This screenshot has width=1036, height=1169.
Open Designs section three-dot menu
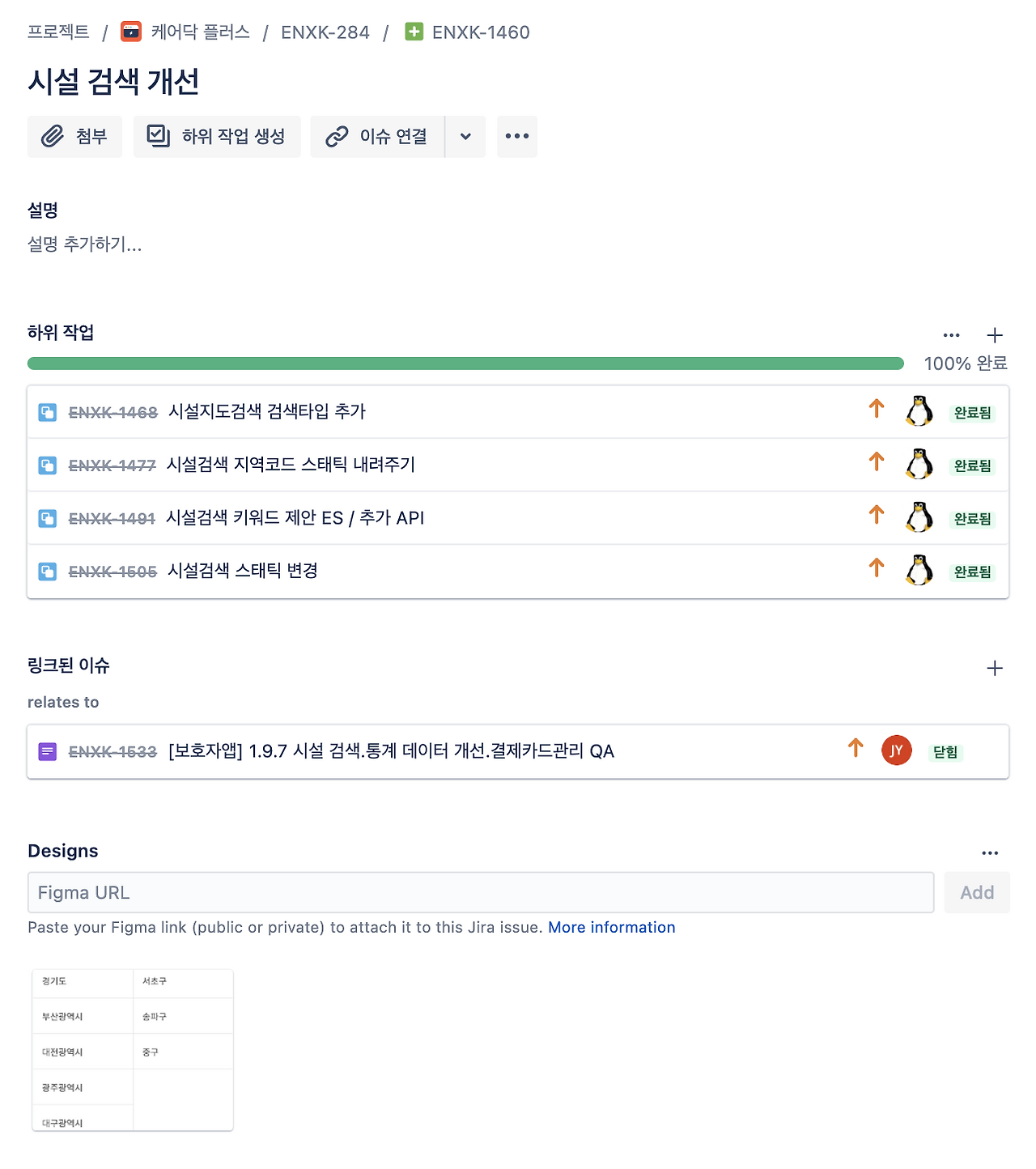pyautogui.click(x=990, y=852)
